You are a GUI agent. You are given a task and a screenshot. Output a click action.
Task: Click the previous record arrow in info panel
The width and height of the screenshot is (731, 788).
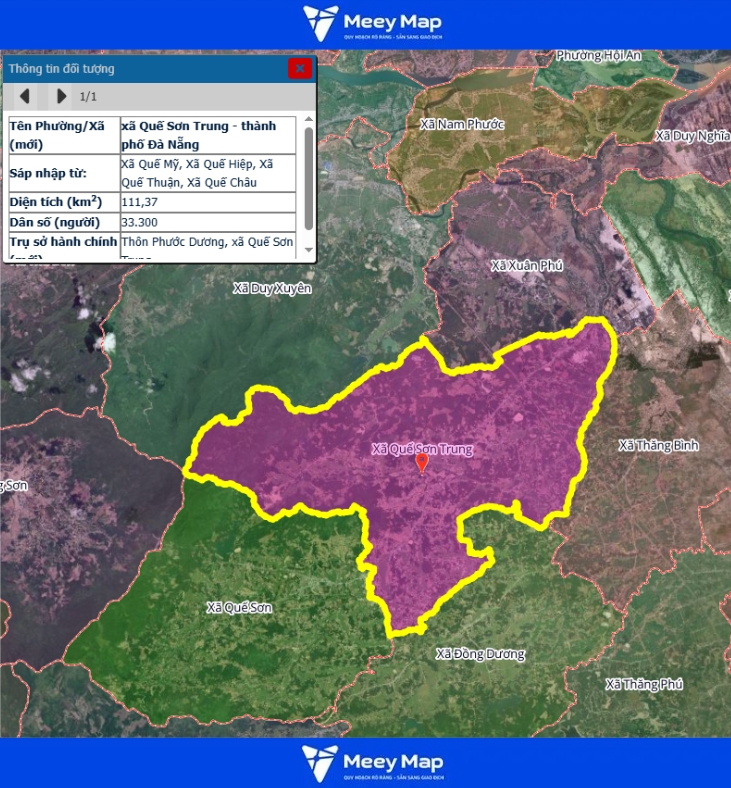tap(25, 96)
